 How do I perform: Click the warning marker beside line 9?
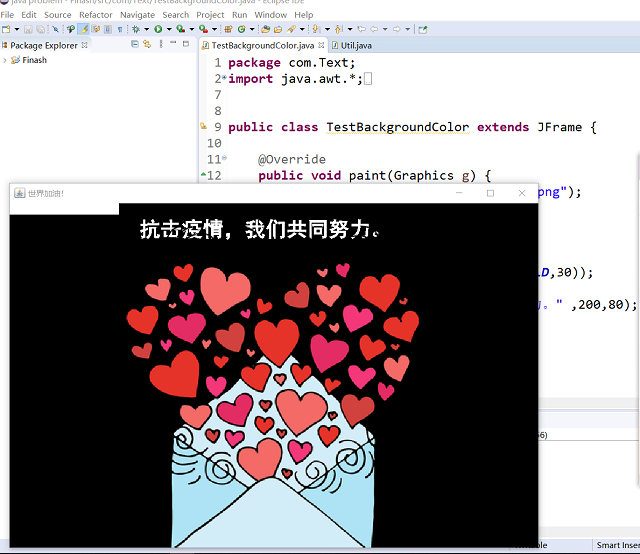[x=203, y=127]
